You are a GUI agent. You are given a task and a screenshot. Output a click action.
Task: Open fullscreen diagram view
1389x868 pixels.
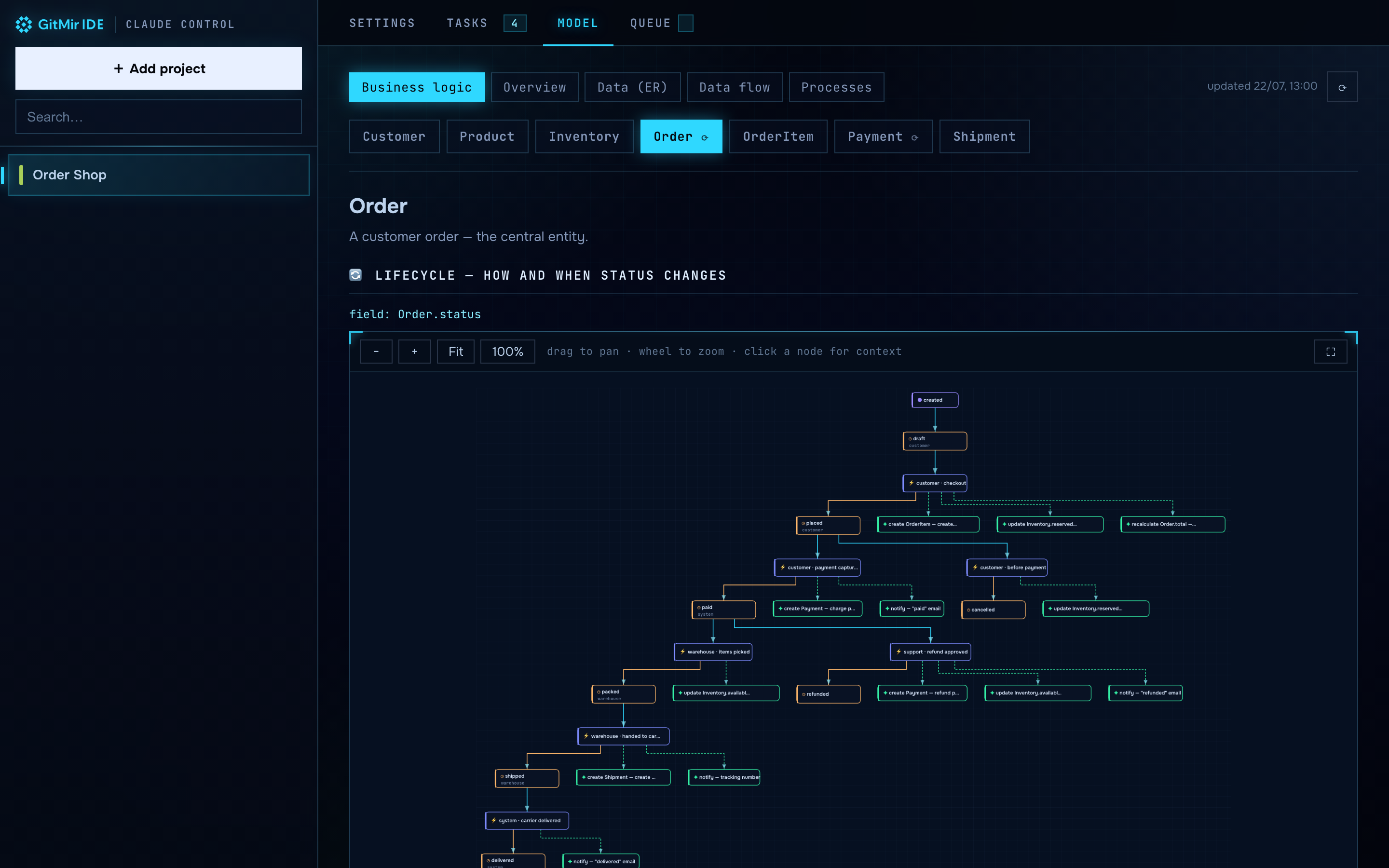(x=1330, y=352)
